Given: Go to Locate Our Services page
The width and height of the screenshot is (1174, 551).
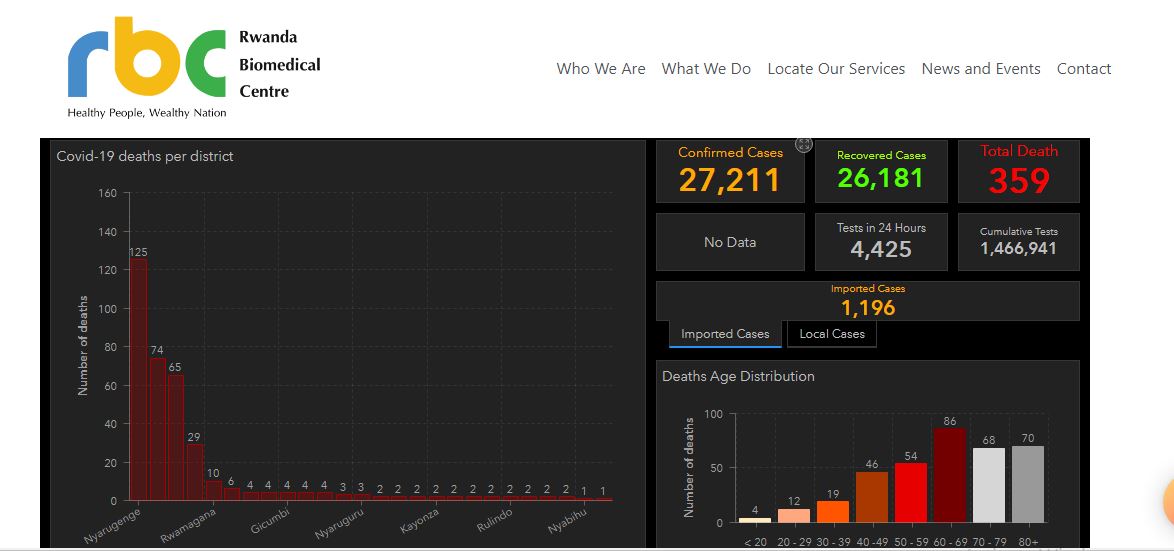Looking at the screenshot, I should click(x=836, y=69).
